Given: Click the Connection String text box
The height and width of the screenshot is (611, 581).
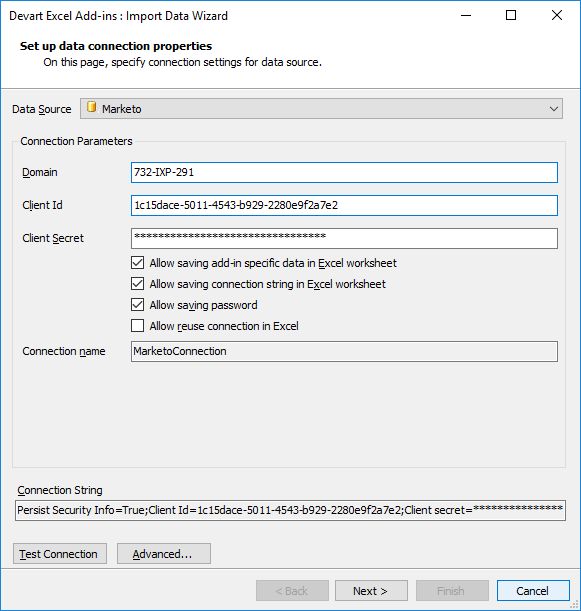Looking at the screenshot, I should tap(290, 510).
